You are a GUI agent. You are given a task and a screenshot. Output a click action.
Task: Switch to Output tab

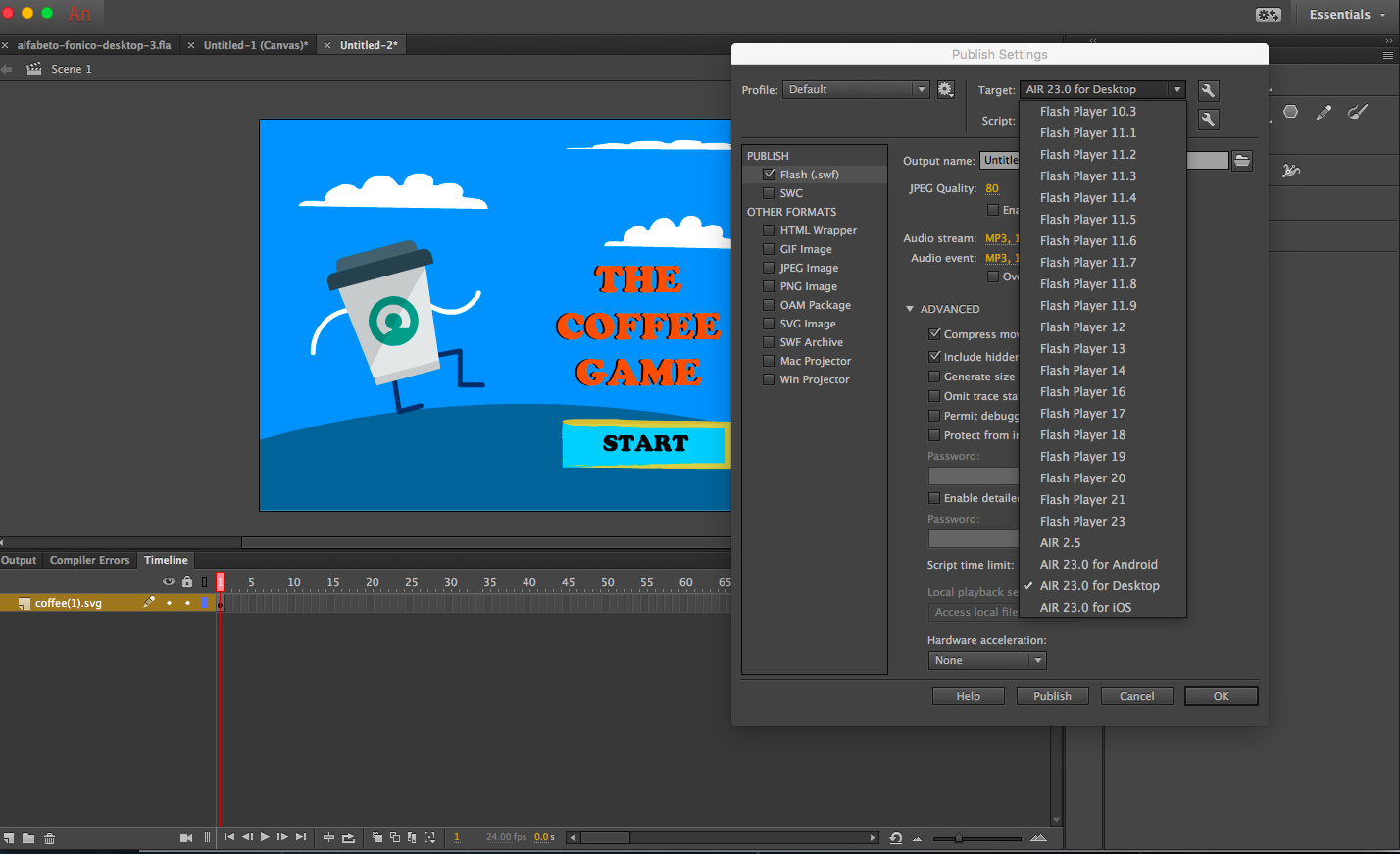pyautogui.click(x=19, y=560)
